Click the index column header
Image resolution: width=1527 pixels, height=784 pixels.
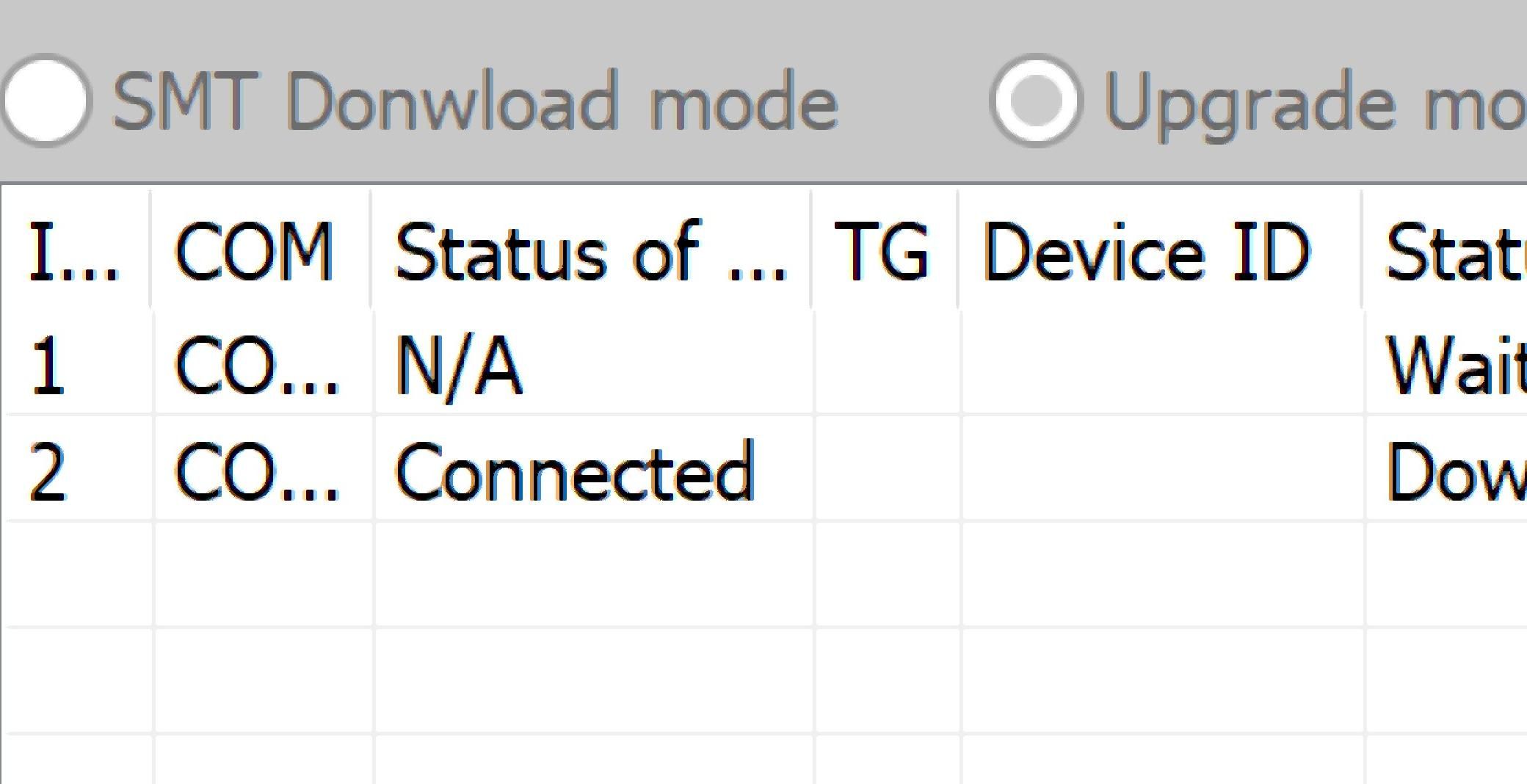coord(73,250)
